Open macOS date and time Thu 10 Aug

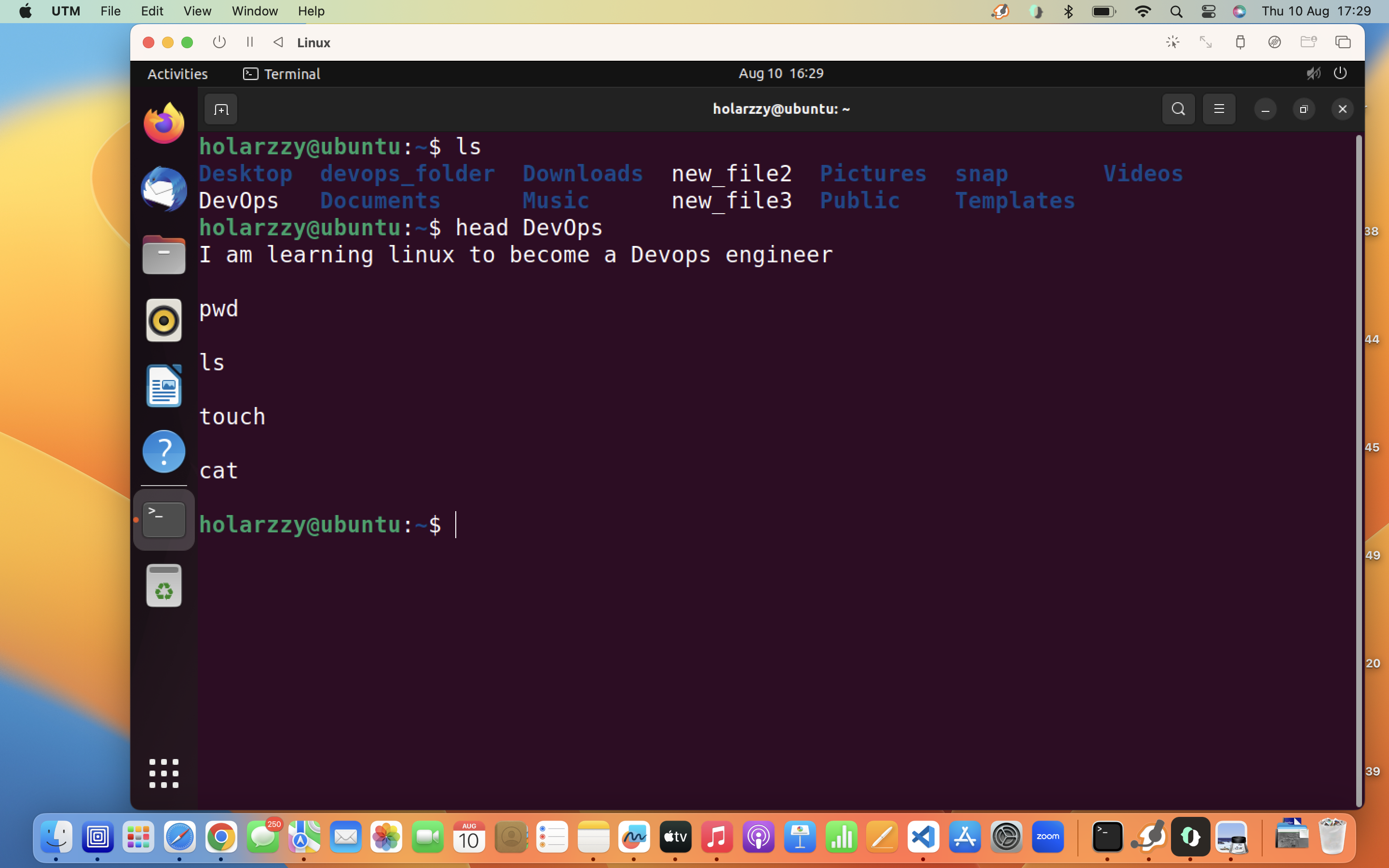(1316, 11)
